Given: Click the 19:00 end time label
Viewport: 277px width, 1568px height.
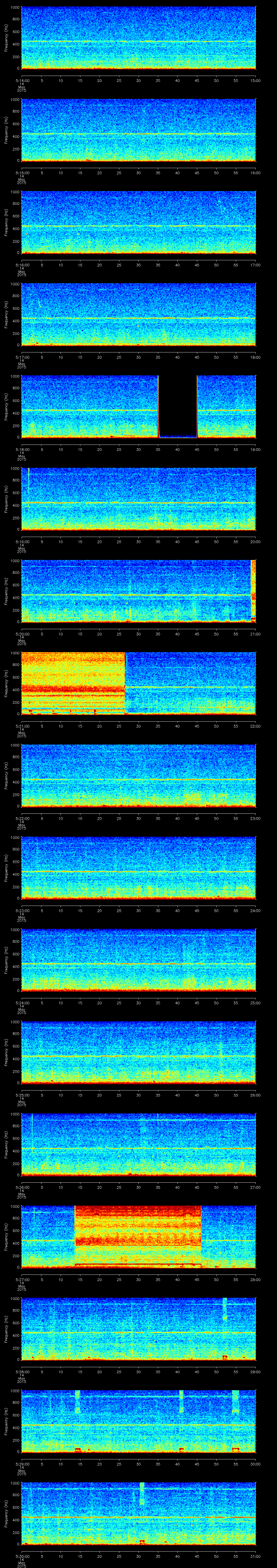Looking at the screenshot, I should [x=255, y=450].
